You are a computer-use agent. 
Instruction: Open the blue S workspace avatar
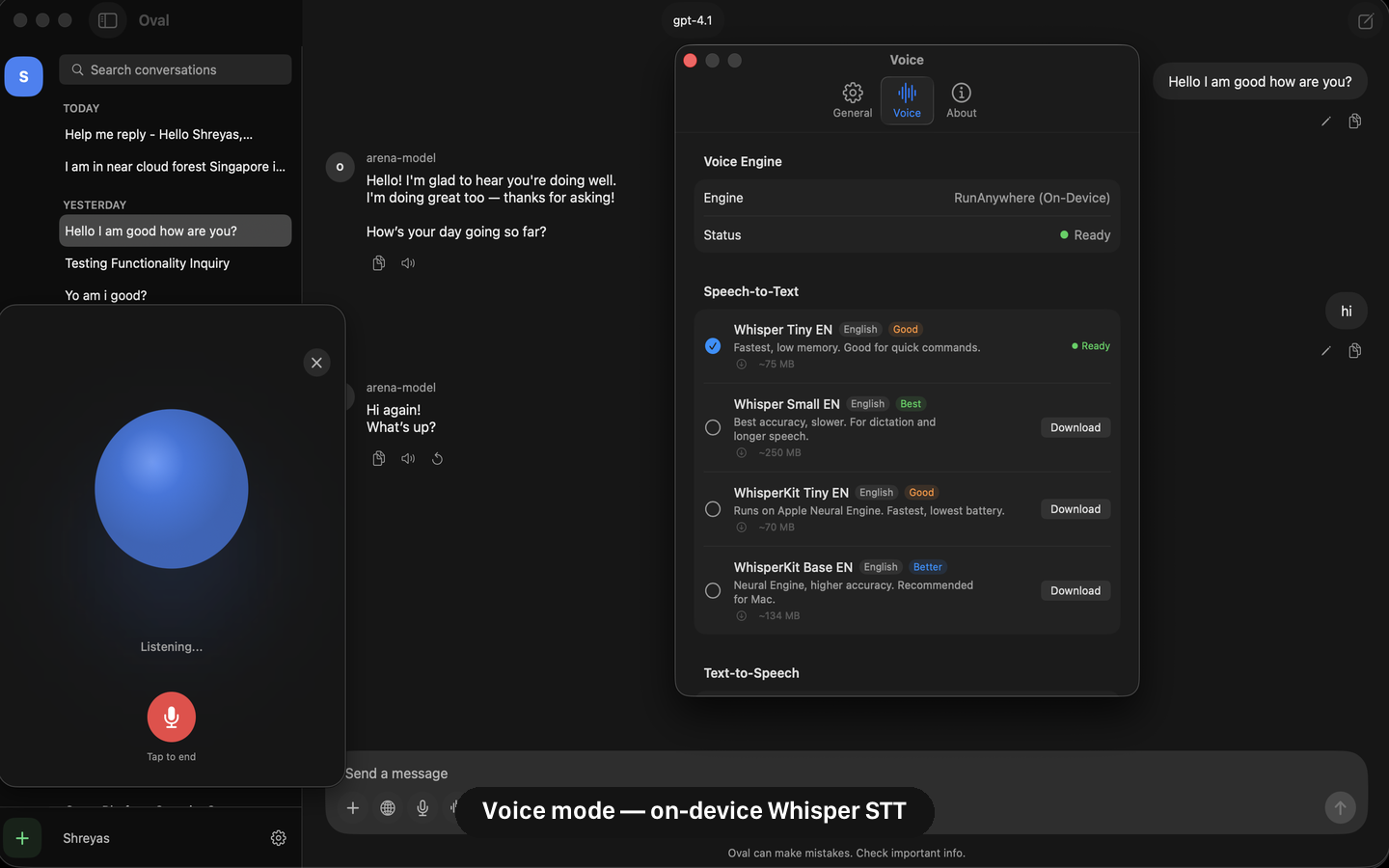[x=24, y=76]
